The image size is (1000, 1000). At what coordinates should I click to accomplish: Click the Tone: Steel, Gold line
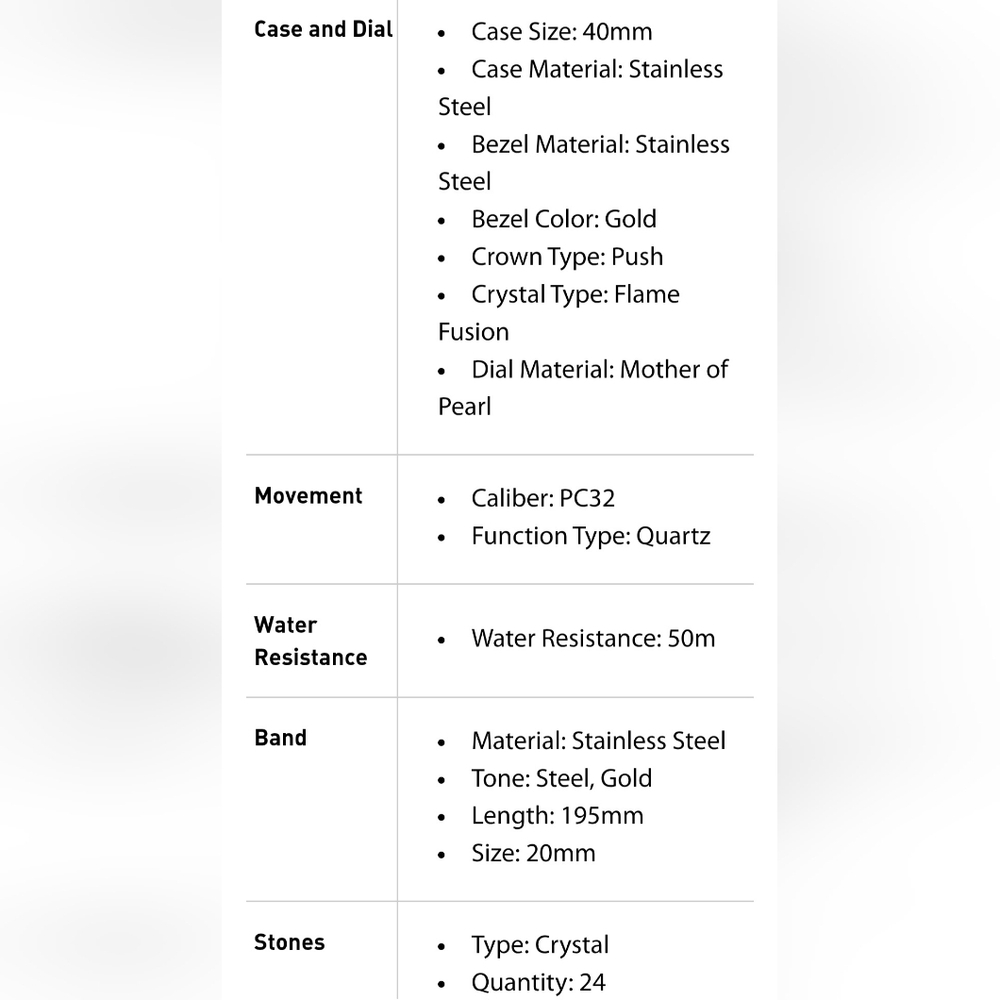[562, 779]
